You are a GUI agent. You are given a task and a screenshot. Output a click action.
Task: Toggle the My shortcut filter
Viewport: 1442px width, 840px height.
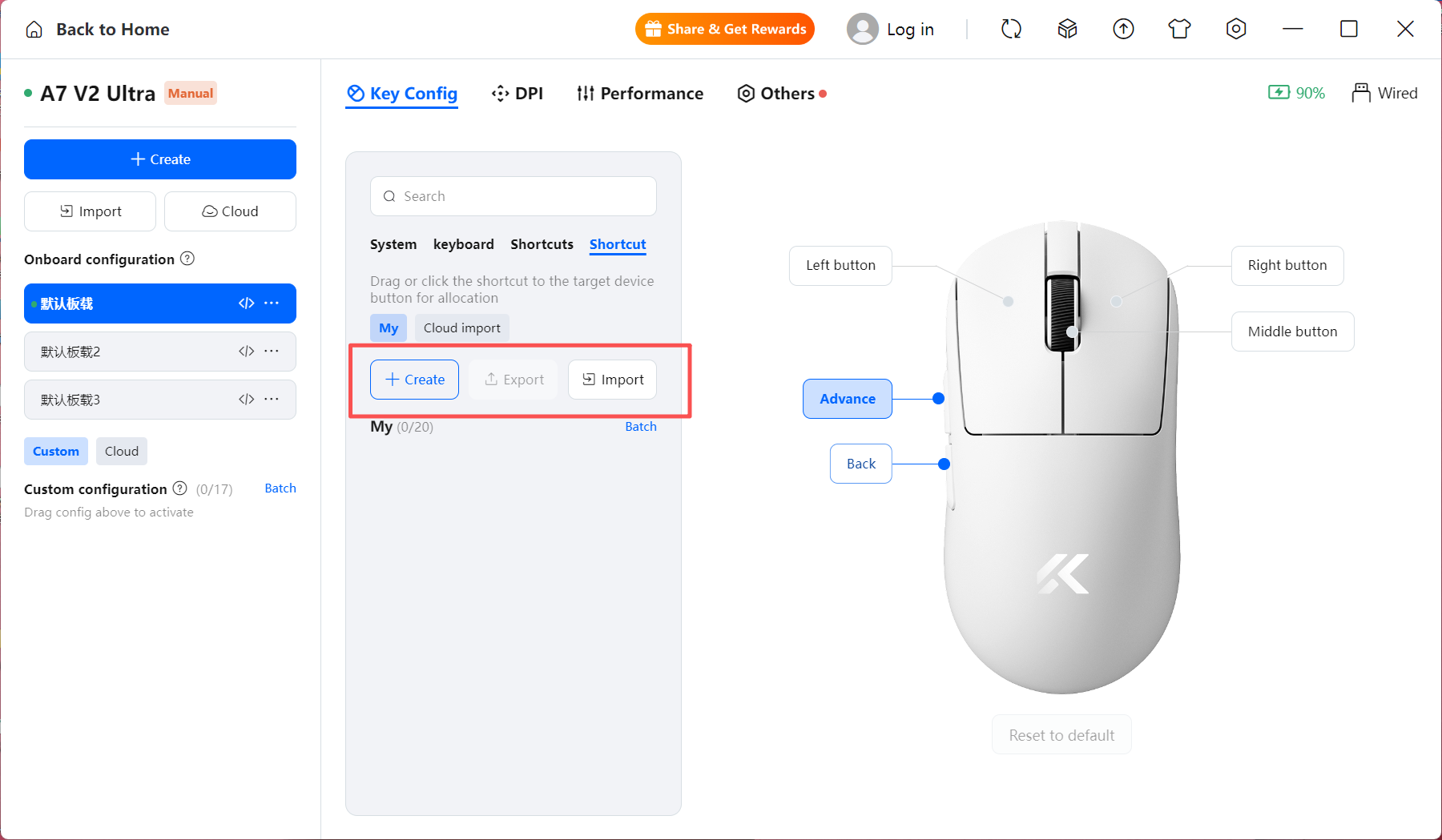click(389, 328)
